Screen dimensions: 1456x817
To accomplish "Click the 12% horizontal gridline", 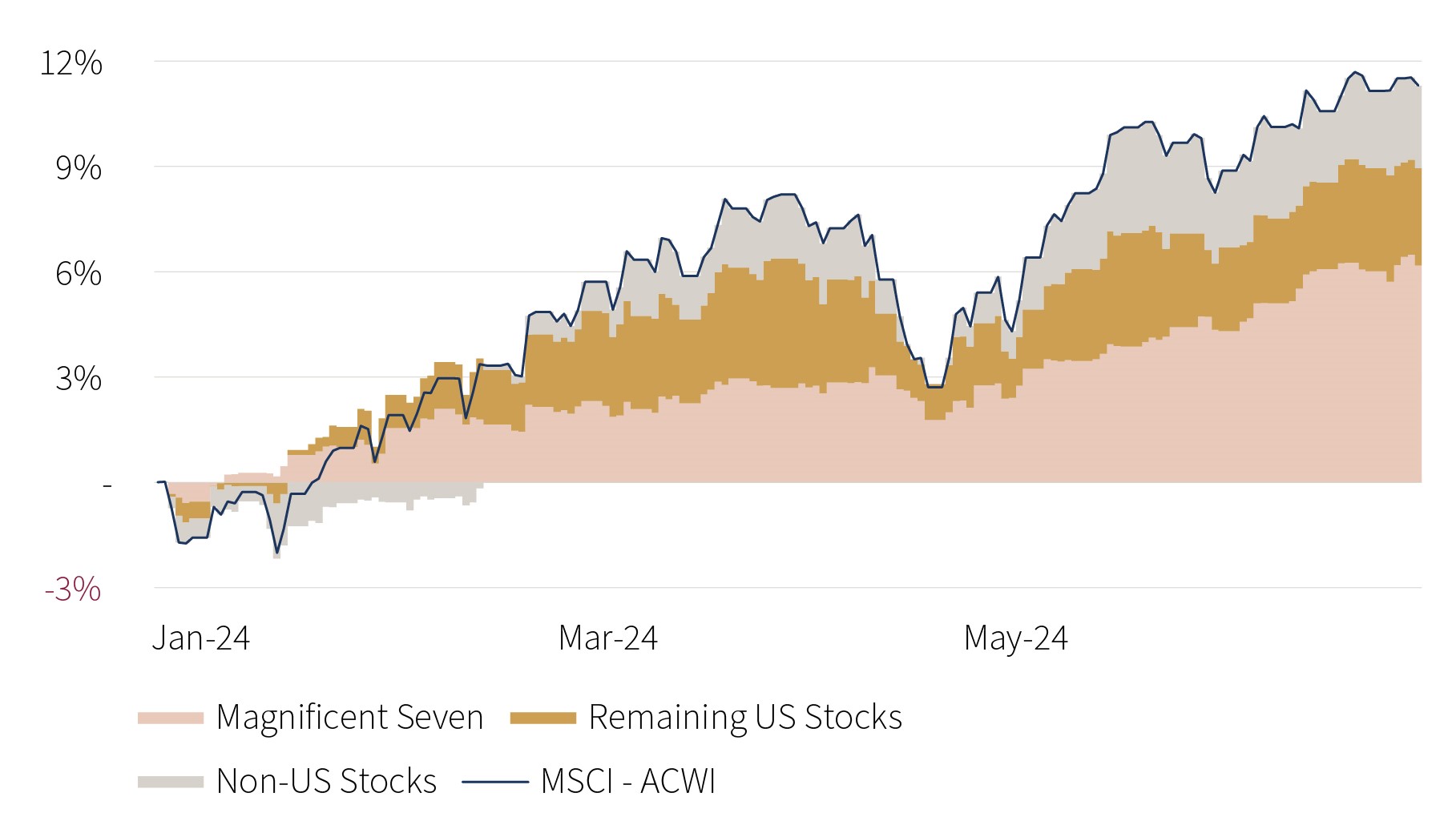I will [x=788, y=61].
